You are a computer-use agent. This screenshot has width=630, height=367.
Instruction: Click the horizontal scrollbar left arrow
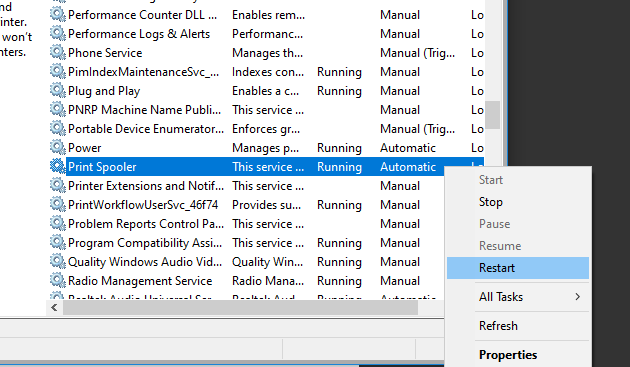(x=54, y=308)
